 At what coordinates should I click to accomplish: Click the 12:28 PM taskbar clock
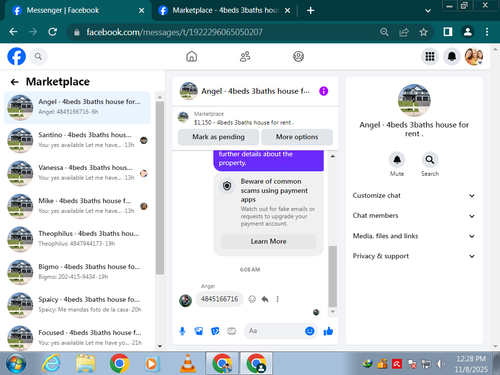(471, 359)
